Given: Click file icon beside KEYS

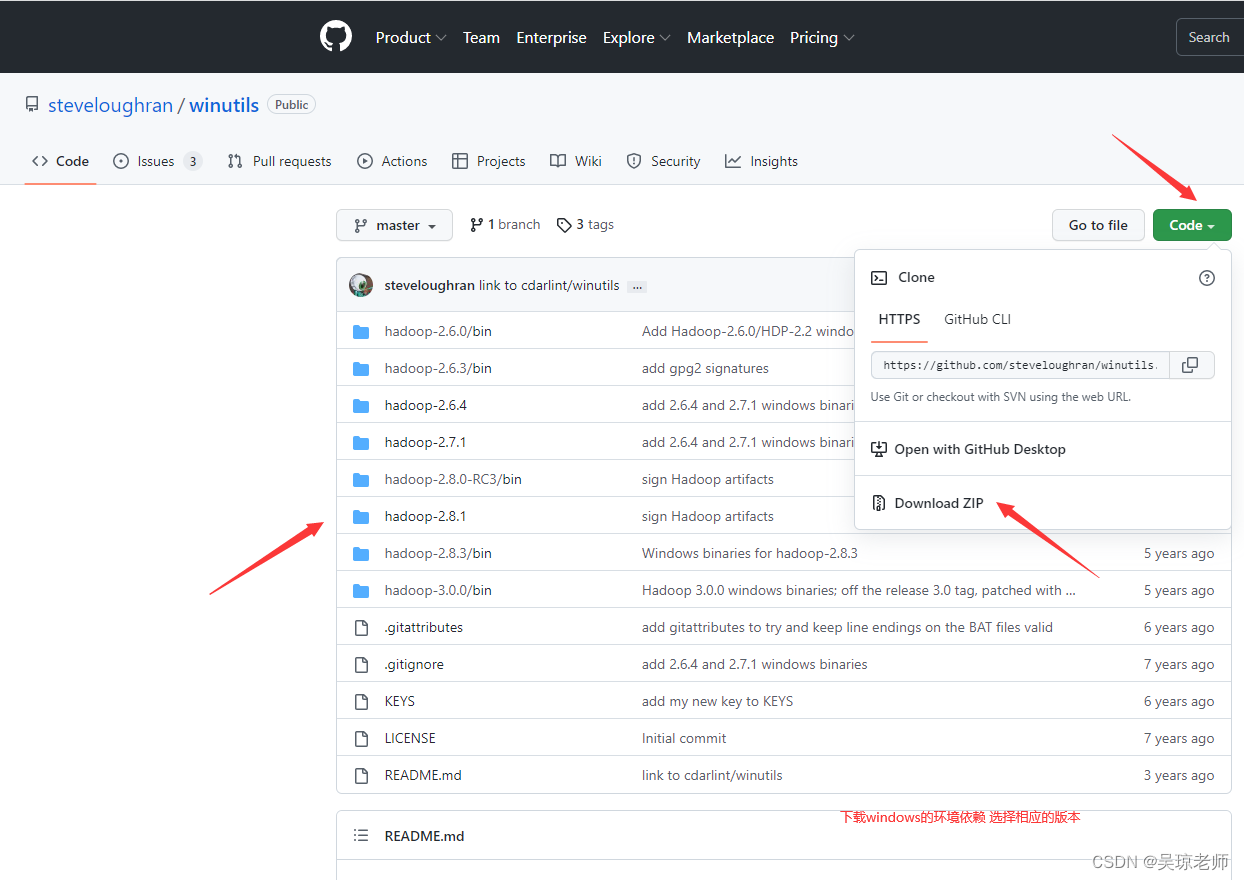Looking at the screenshot, I should [x=361, y=701].
